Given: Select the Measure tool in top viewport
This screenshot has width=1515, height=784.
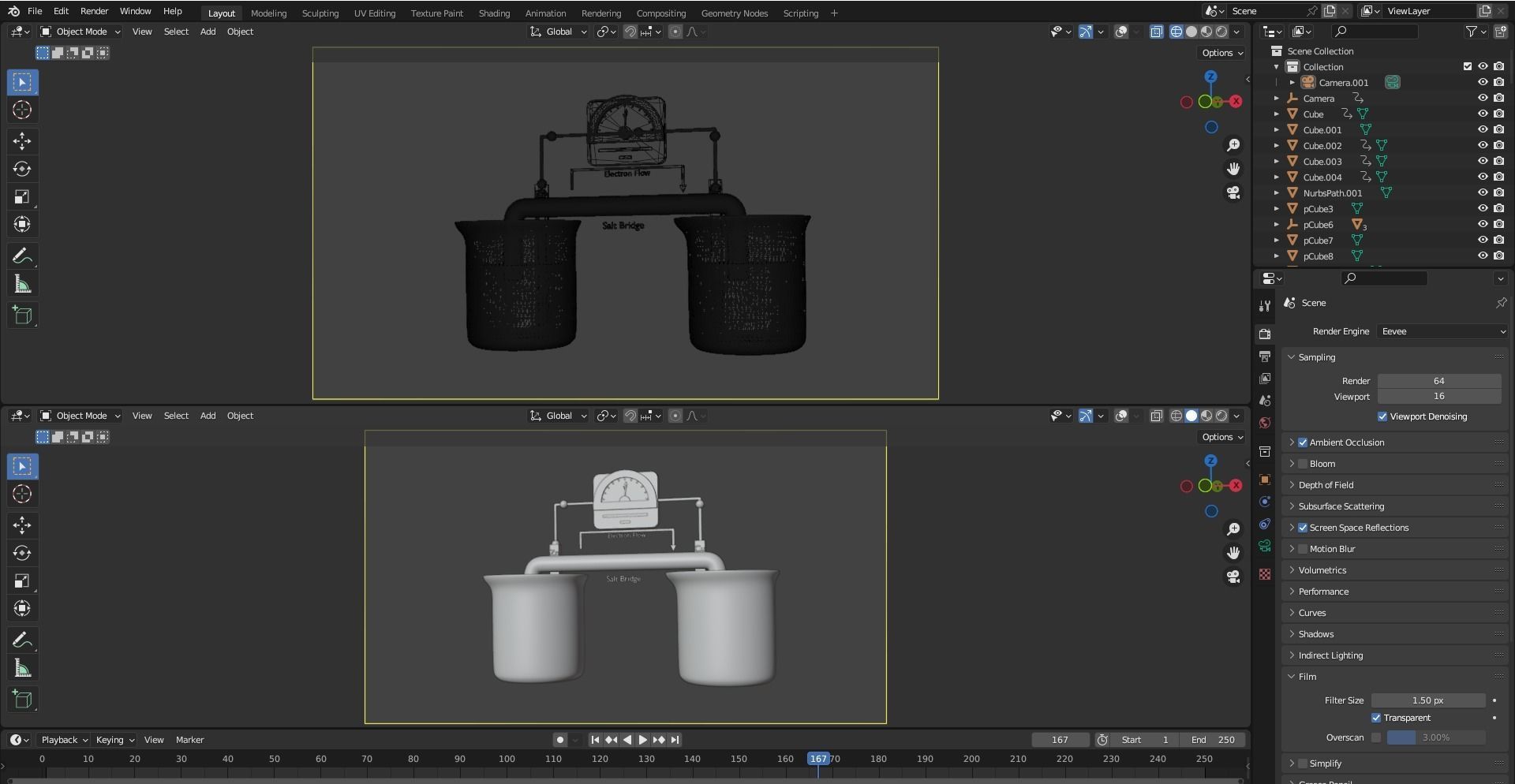Looking at the screenshot, I should [22, 284].
